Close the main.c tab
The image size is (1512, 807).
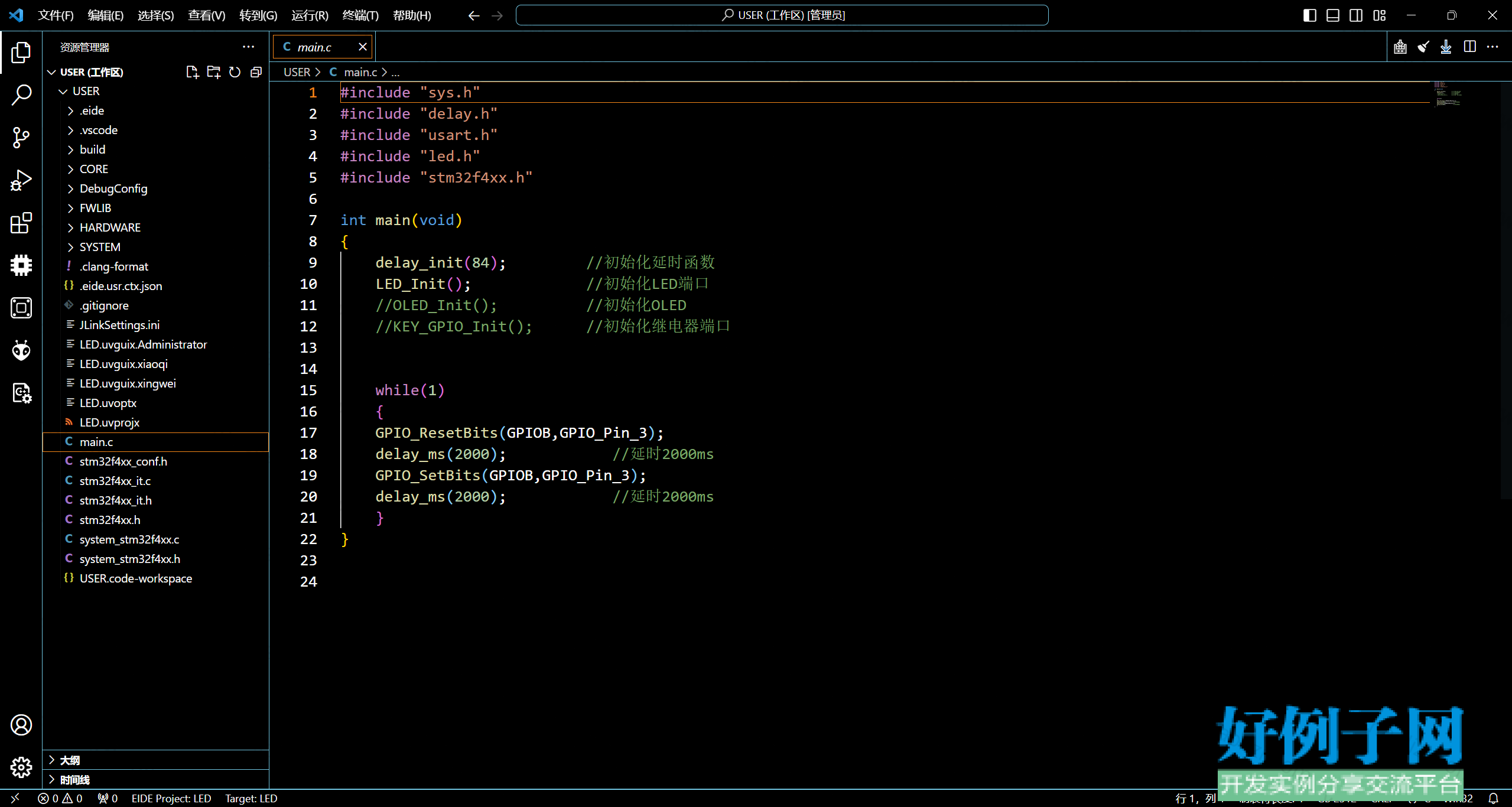(363, 47)
